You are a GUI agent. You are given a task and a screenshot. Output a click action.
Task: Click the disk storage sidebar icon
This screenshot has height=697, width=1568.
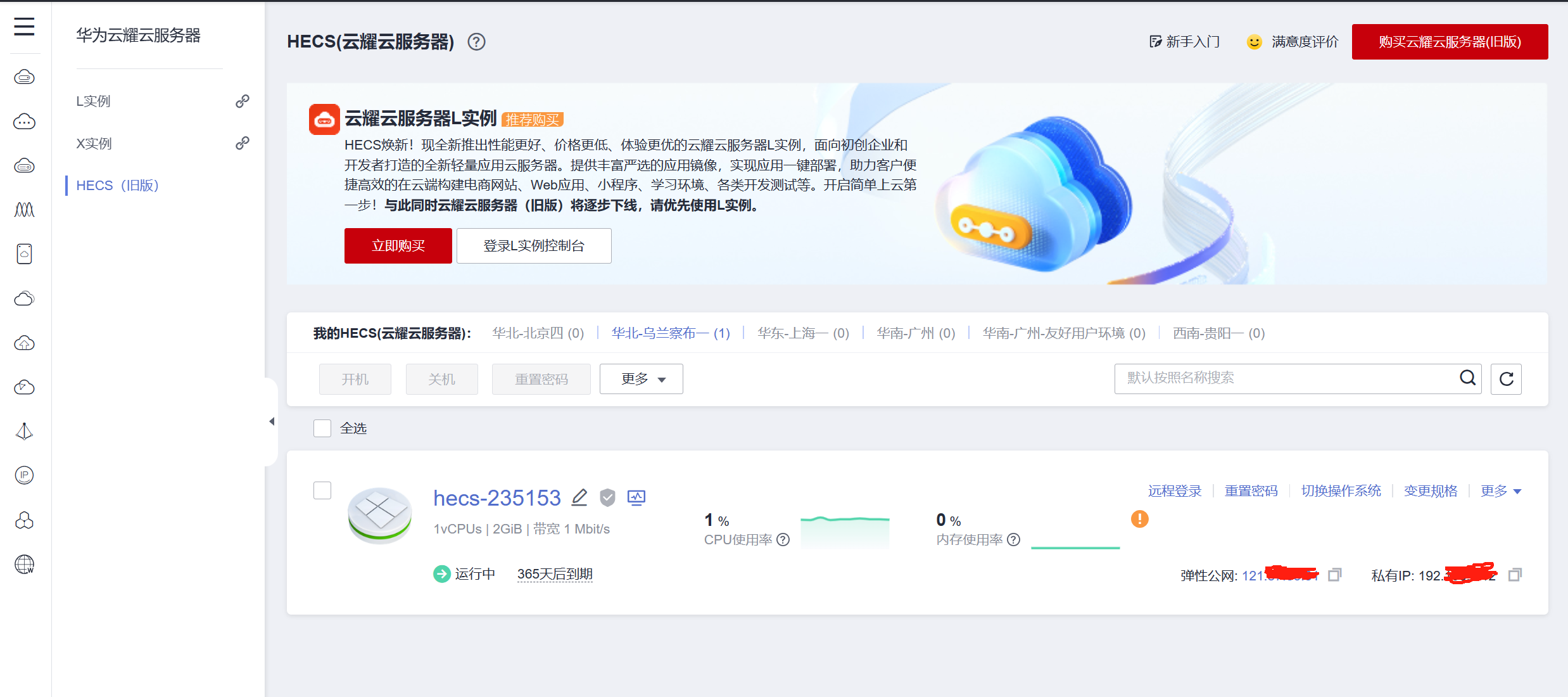pos(24,254)
